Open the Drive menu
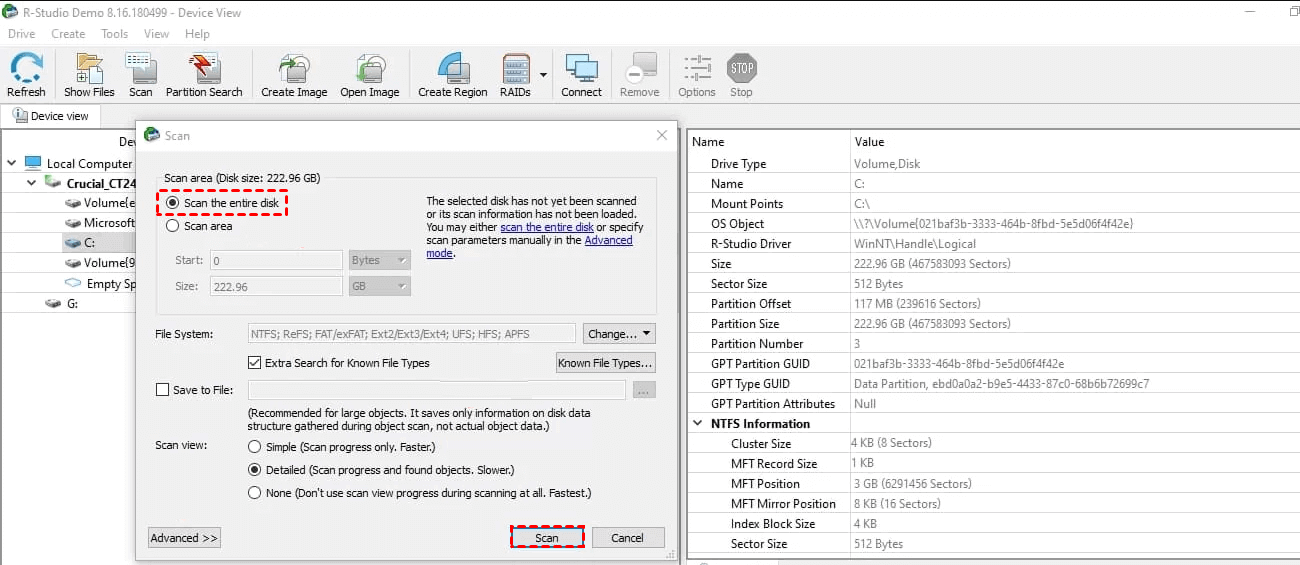This screenshot has width=1300, height=565. (x=22, y=33)
